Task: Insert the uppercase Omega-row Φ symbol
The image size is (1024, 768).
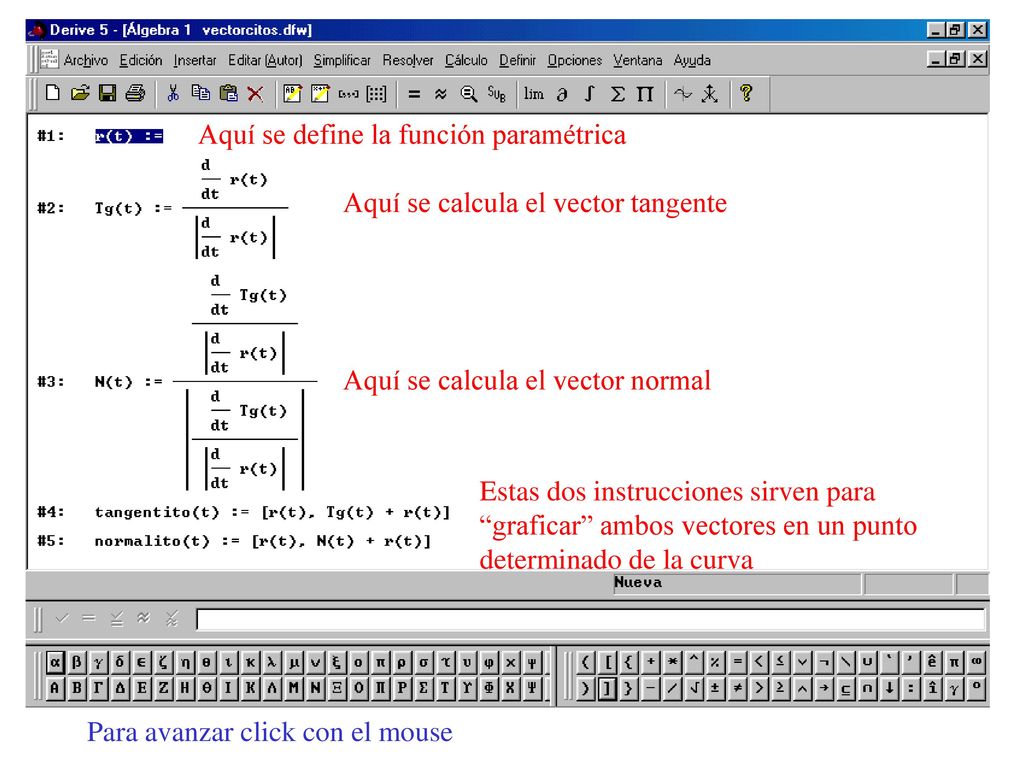Action: click(488, 687)
